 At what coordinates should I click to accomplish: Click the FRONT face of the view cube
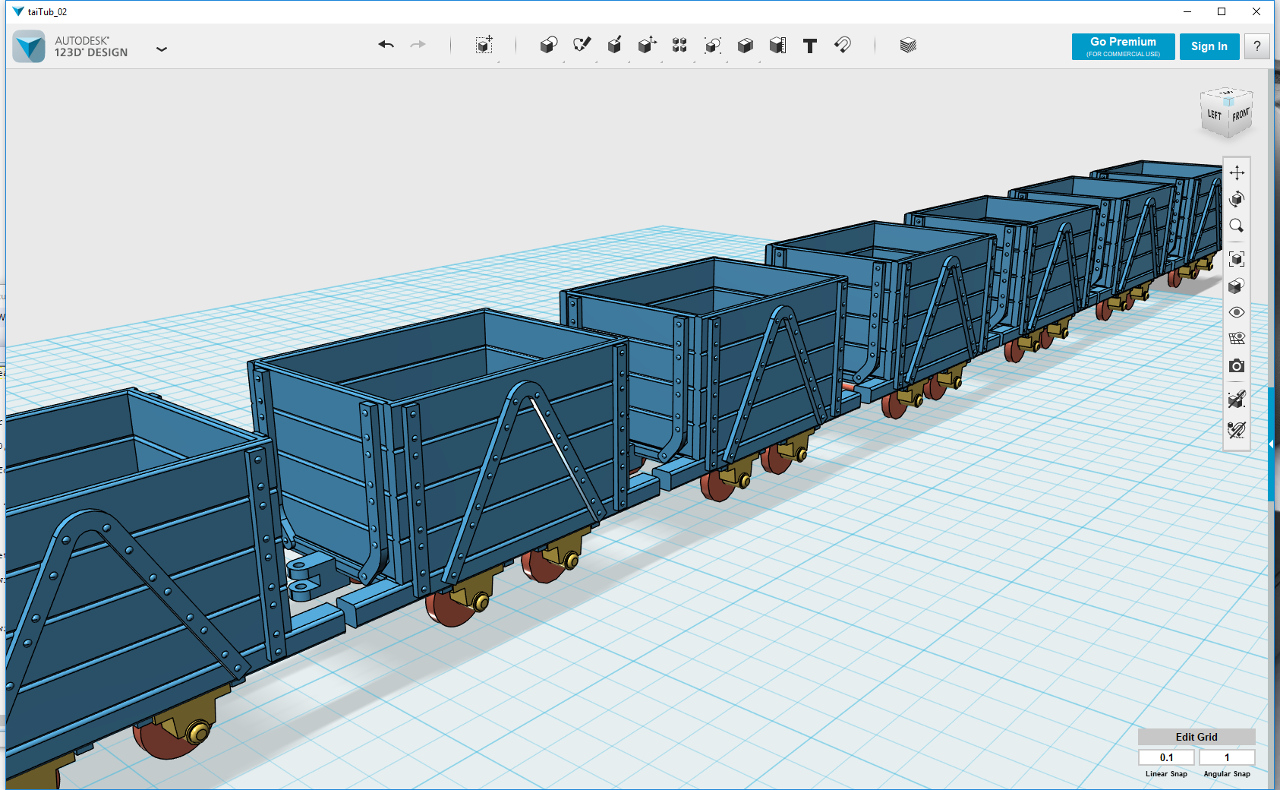pyautogui.click(x=1240, y=115)
